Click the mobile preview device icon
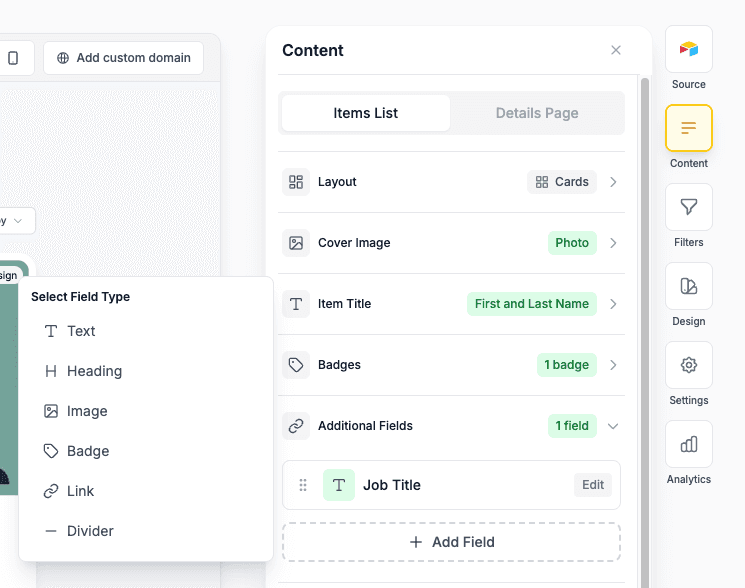Image resolution: width=745 pixels, height=588 pixels. tap(13, 58)
